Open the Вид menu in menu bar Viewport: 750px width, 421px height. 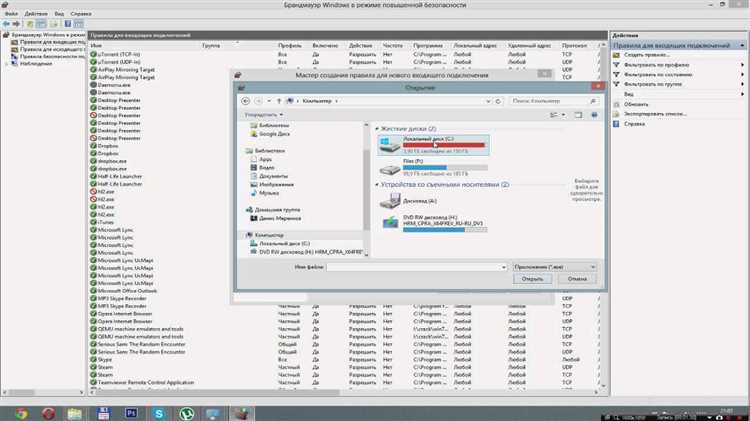point(59,14)
